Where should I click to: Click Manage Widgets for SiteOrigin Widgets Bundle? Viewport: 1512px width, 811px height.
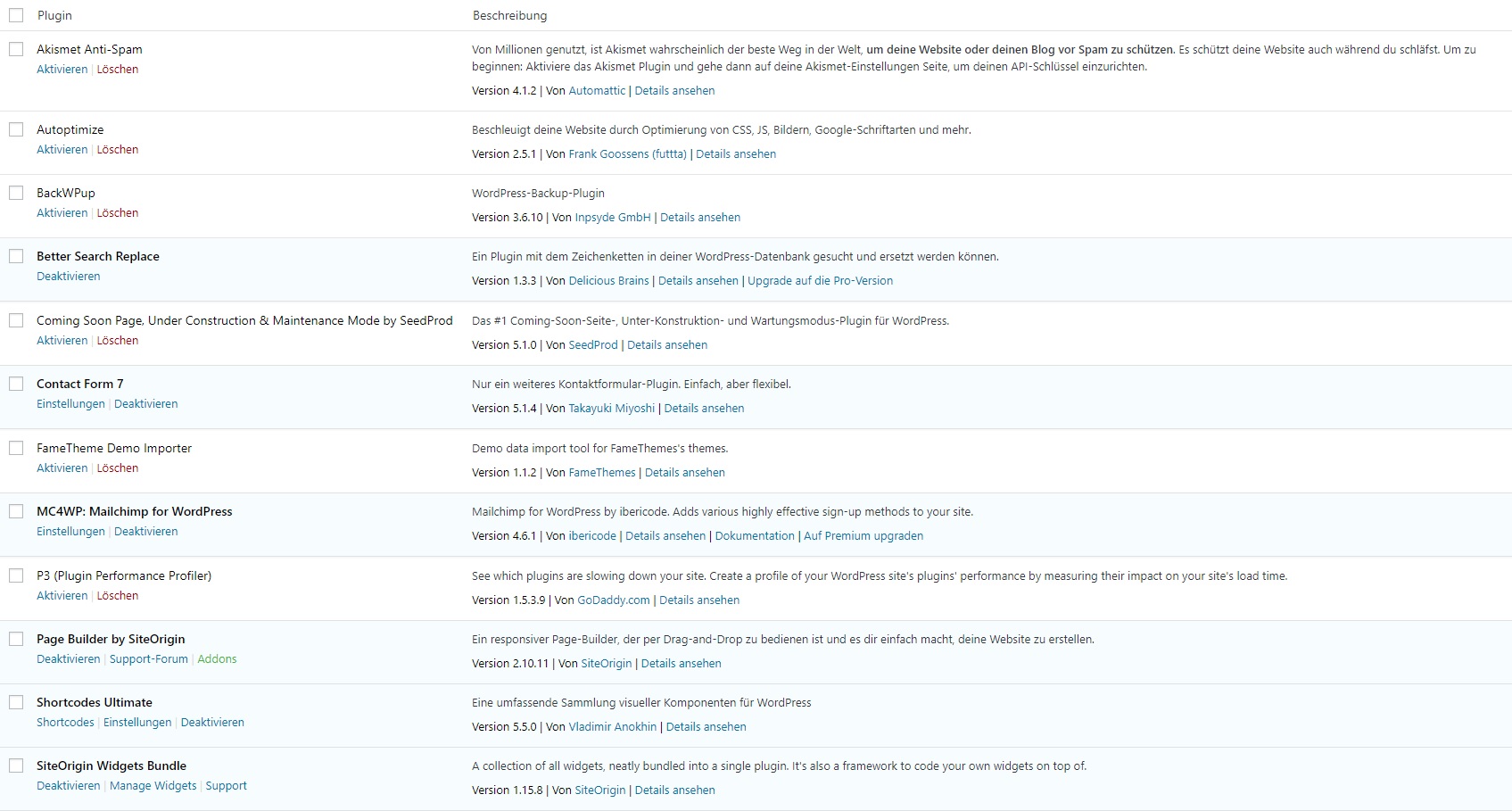coord(153,786)
